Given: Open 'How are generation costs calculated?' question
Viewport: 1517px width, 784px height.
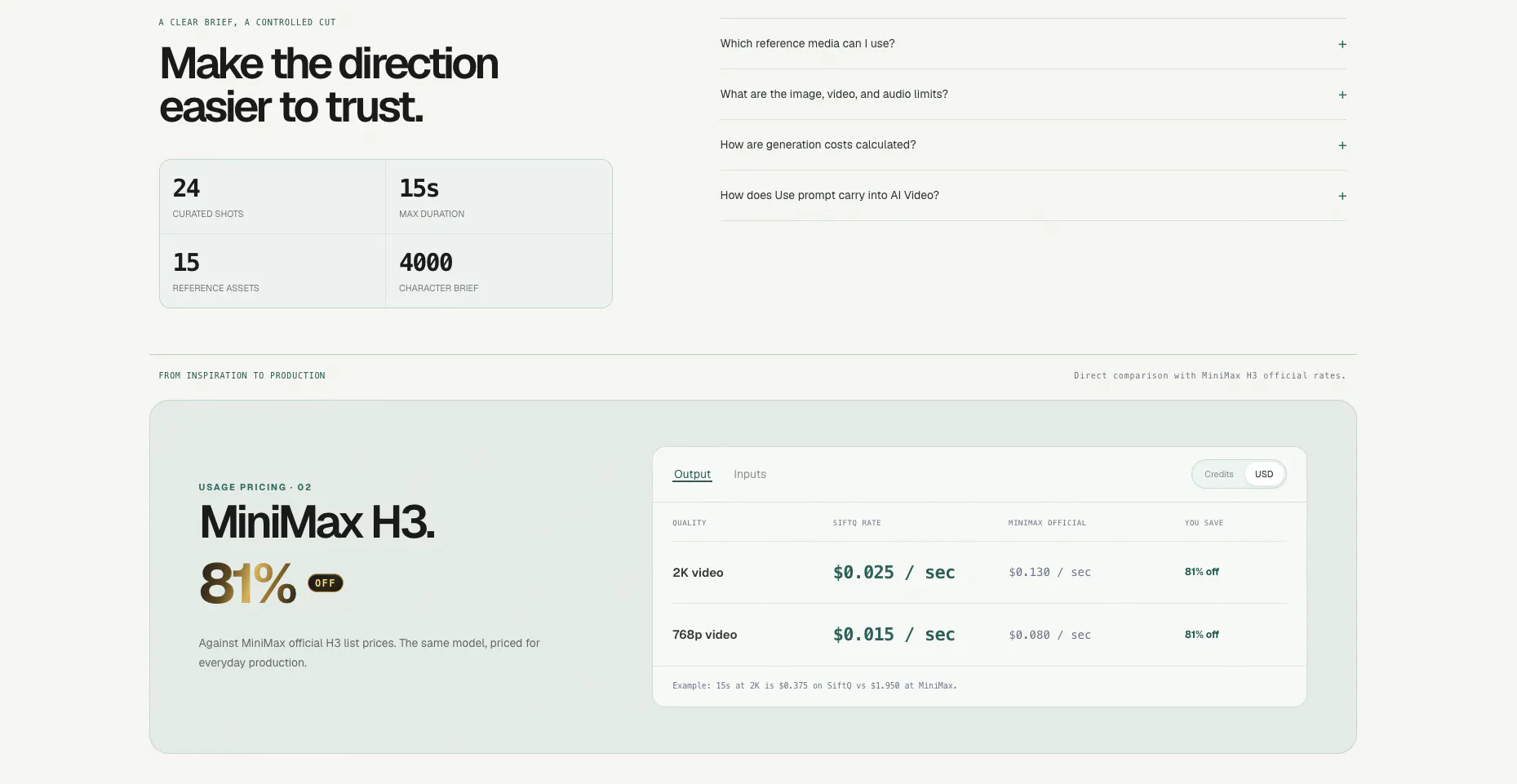Looking at the screenshot, I should click(x=1033, y=145).
